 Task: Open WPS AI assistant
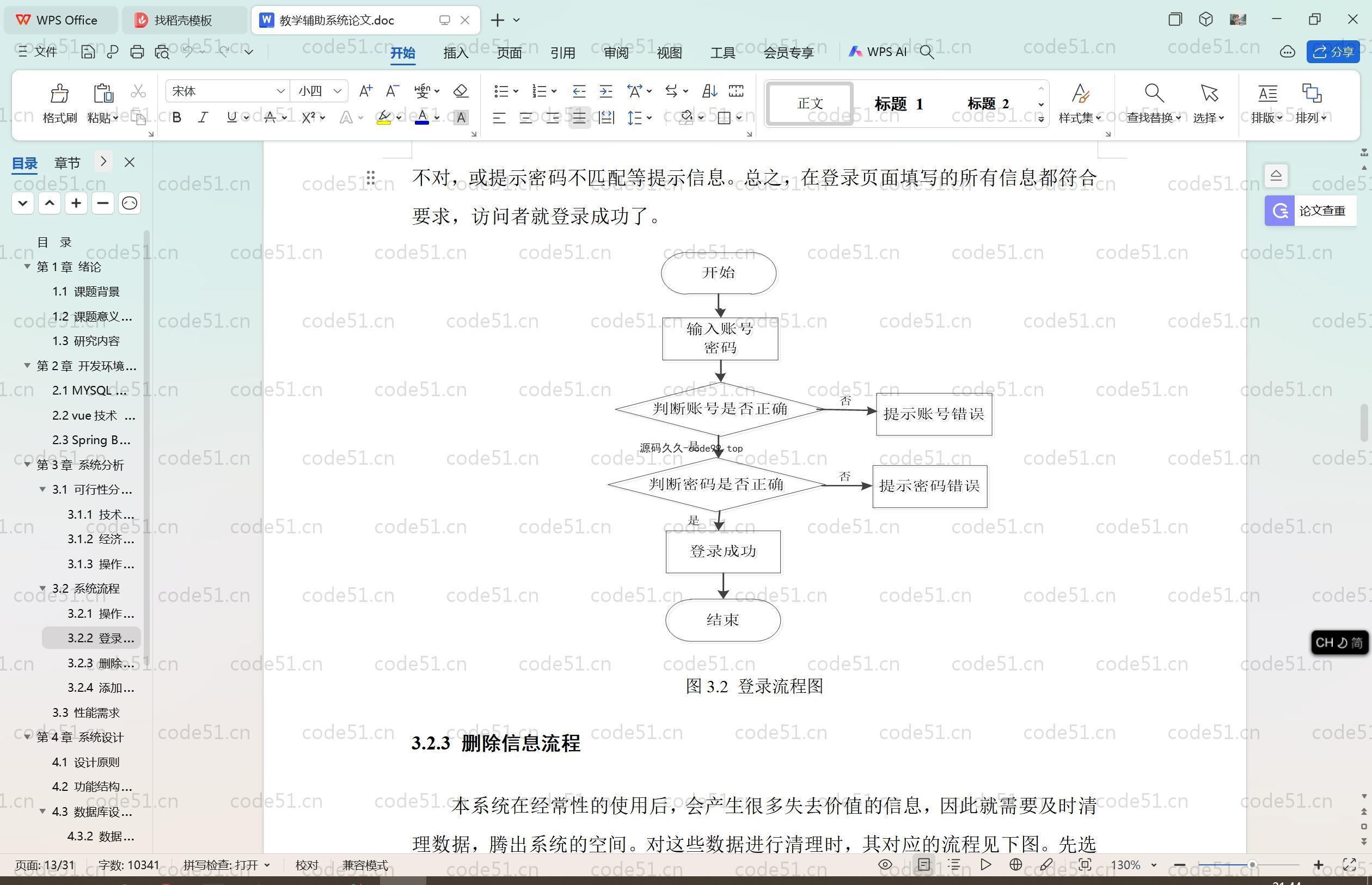click(x=878, y=52)
